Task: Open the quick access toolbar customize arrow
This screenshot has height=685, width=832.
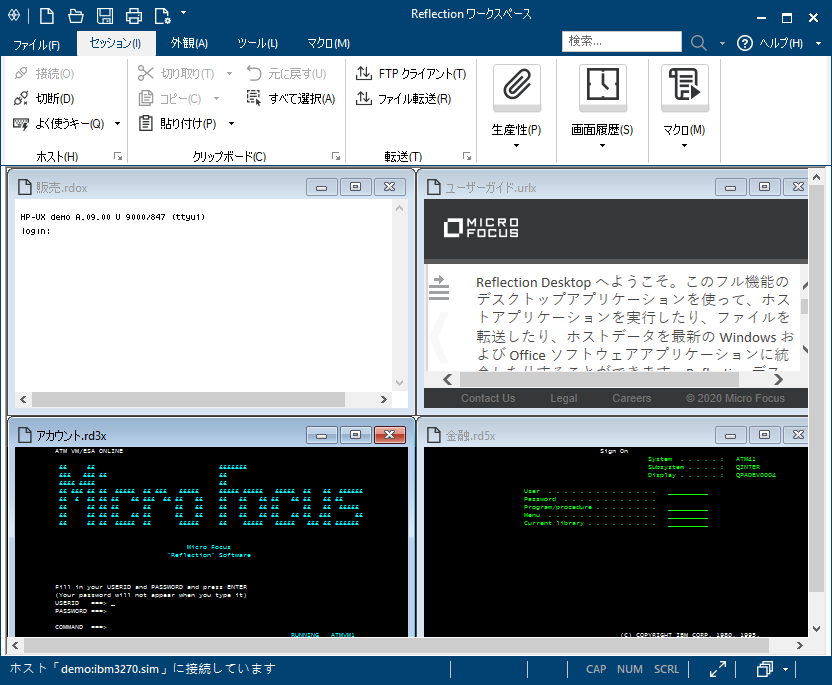Action: coord(184,12)
